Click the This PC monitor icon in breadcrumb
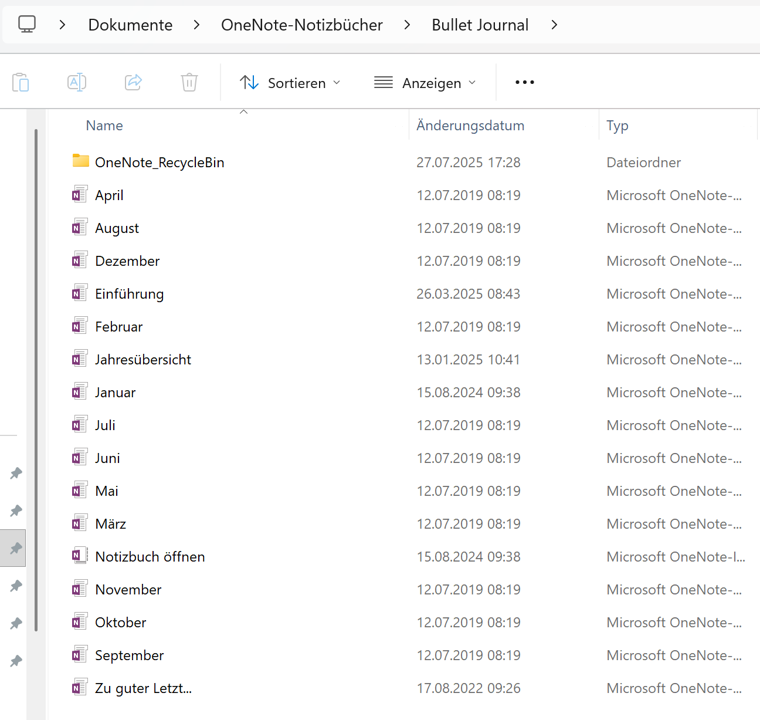Image resolution: width=760 pixels, height=720 pixels. click(x=27, y=24)
